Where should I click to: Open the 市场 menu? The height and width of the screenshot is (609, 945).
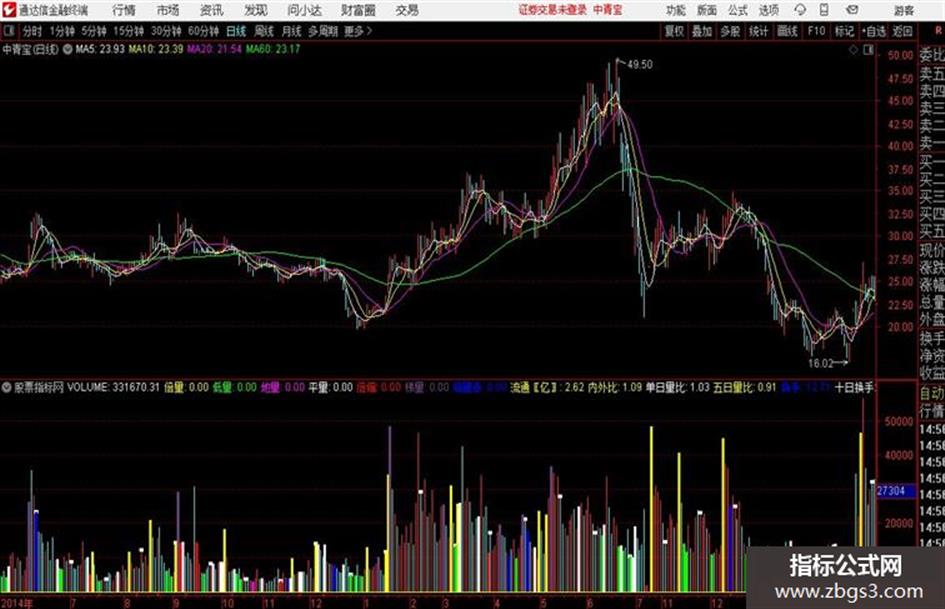tap(168, 10)
